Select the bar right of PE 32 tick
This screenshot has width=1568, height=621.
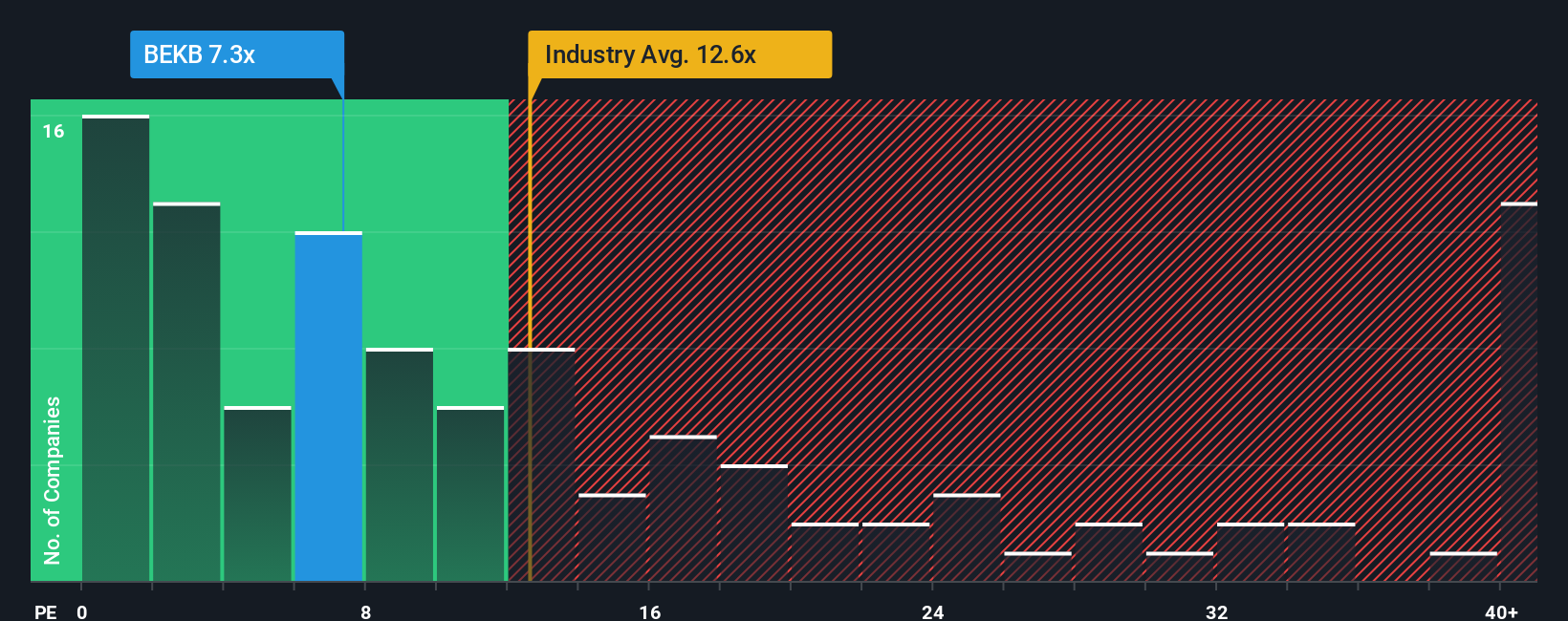[x=1251, y=552]
